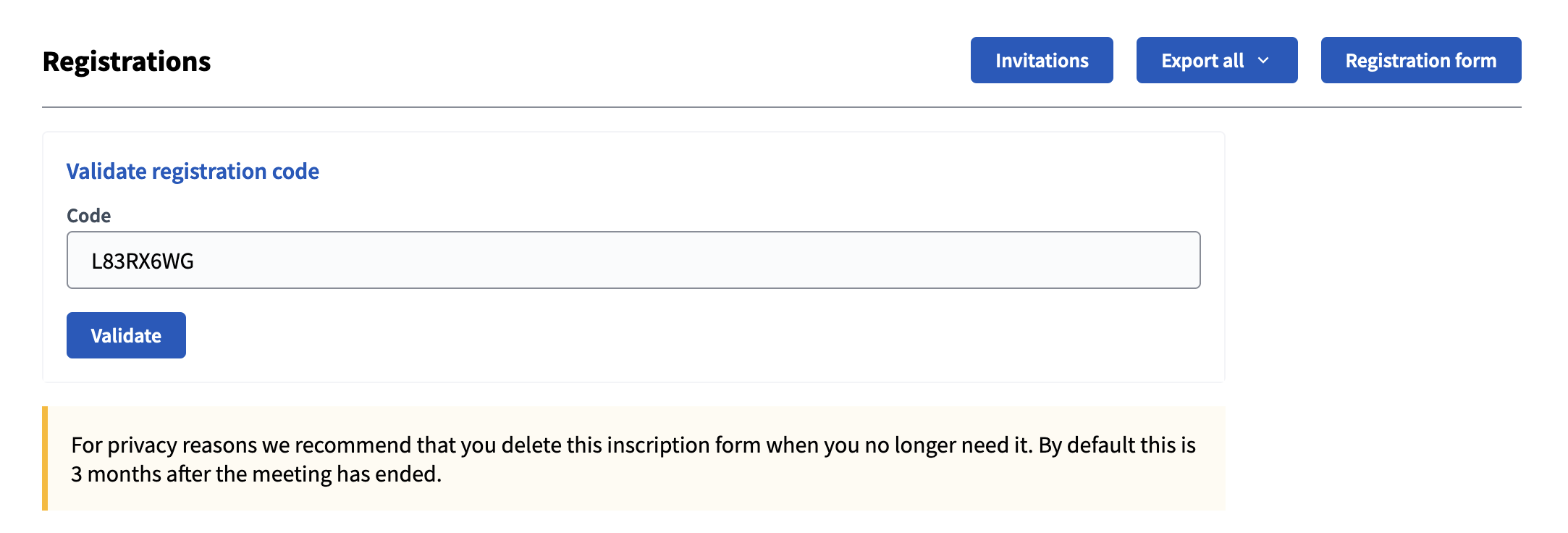Open Registration form settings
Image resolution: width=1568 pixels, height=533 pixels.
coord(1420,60)
